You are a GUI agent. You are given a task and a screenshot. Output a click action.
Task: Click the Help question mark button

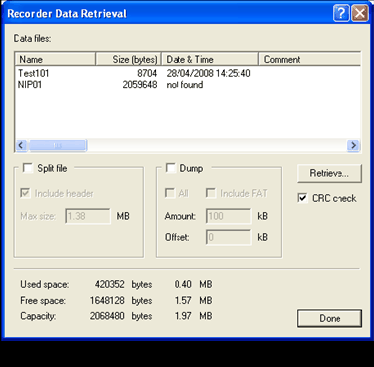click(x=341, y=13)
